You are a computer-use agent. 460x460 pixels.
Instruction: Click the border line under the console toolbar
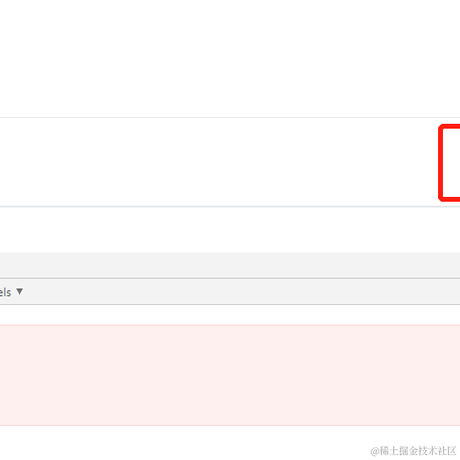click(x=230, y=304)
